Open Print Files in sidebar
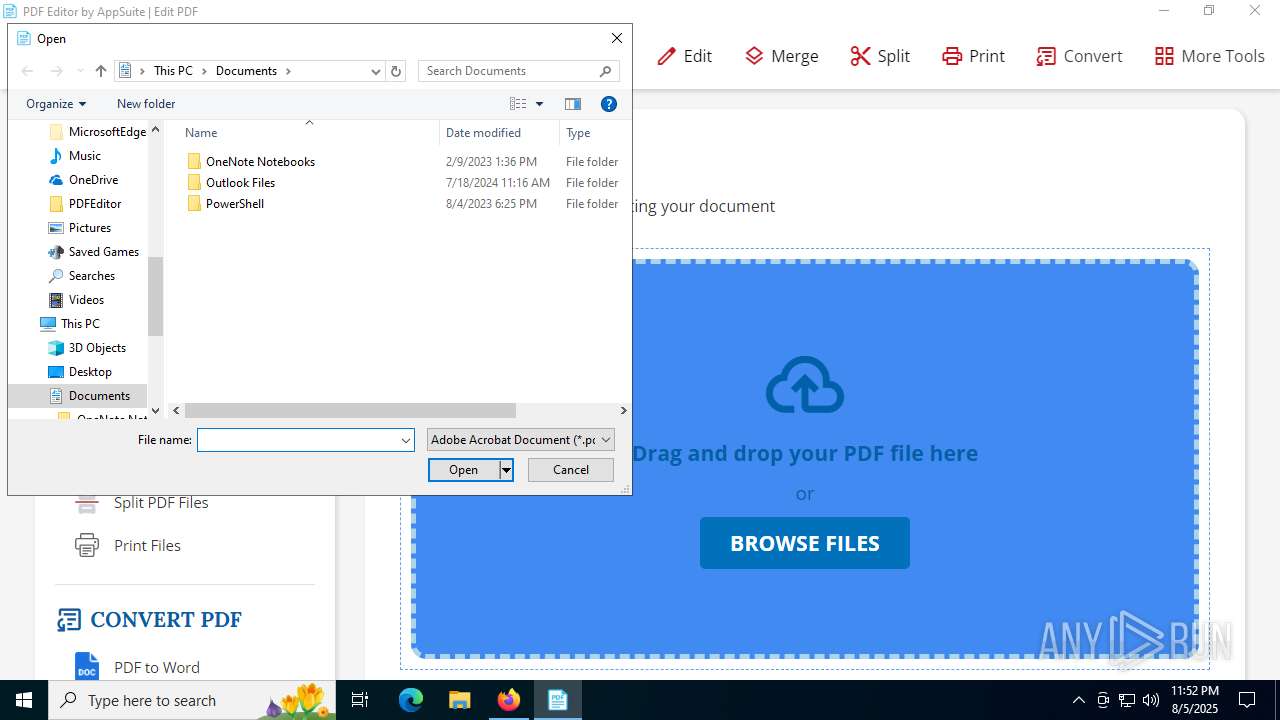 pos(147,545)
